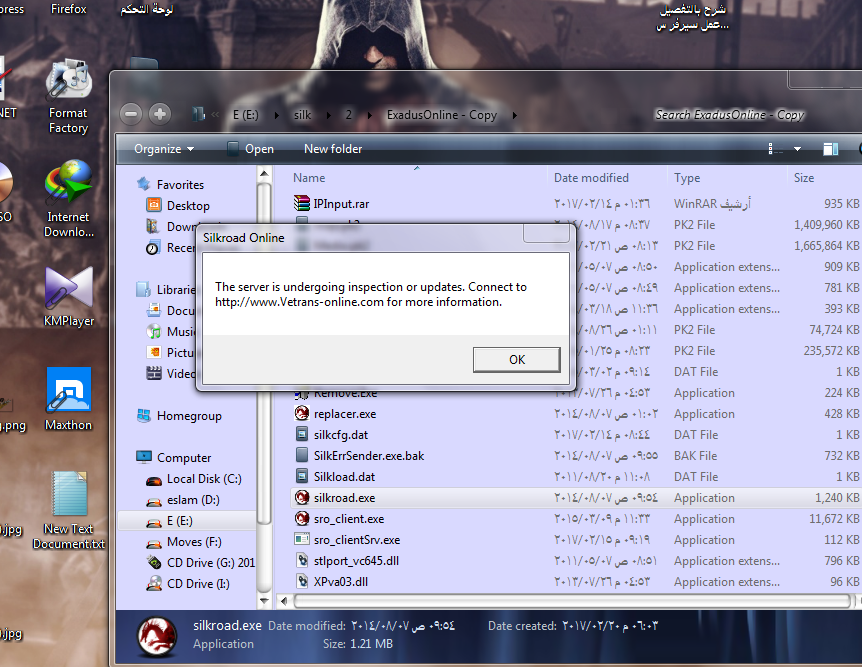Click the change view icon in toolbar
This screenshot has height=667, width=862.
(775, 149)
